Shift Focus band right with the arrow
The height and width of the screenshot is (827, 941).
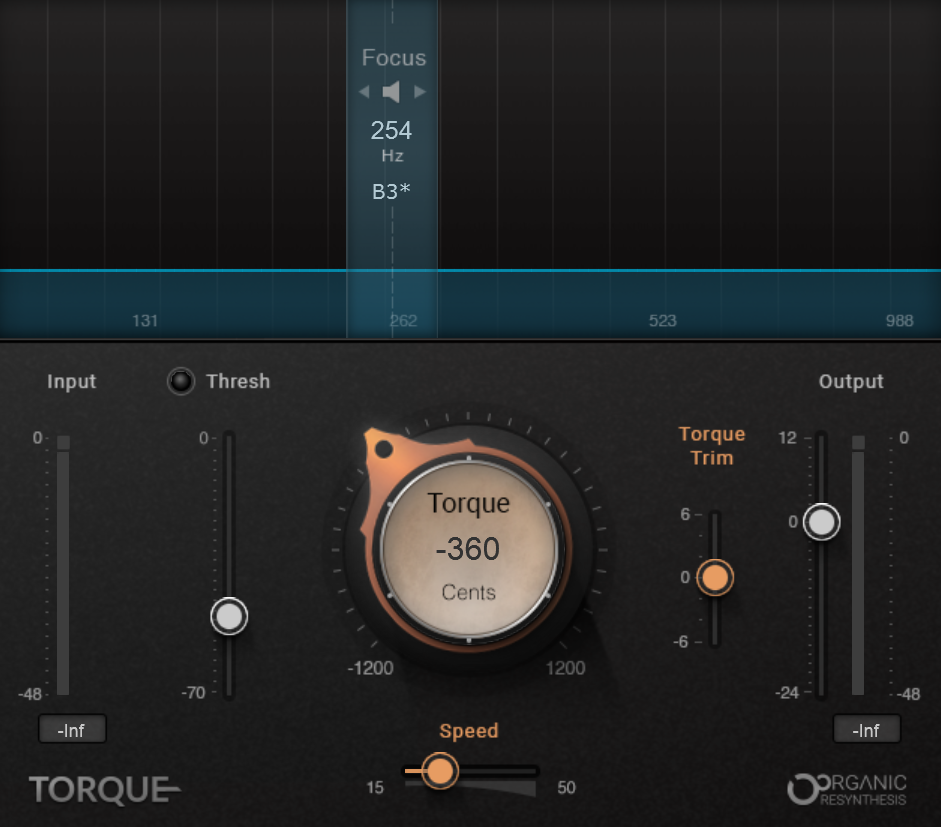click(x=420, y=92)
